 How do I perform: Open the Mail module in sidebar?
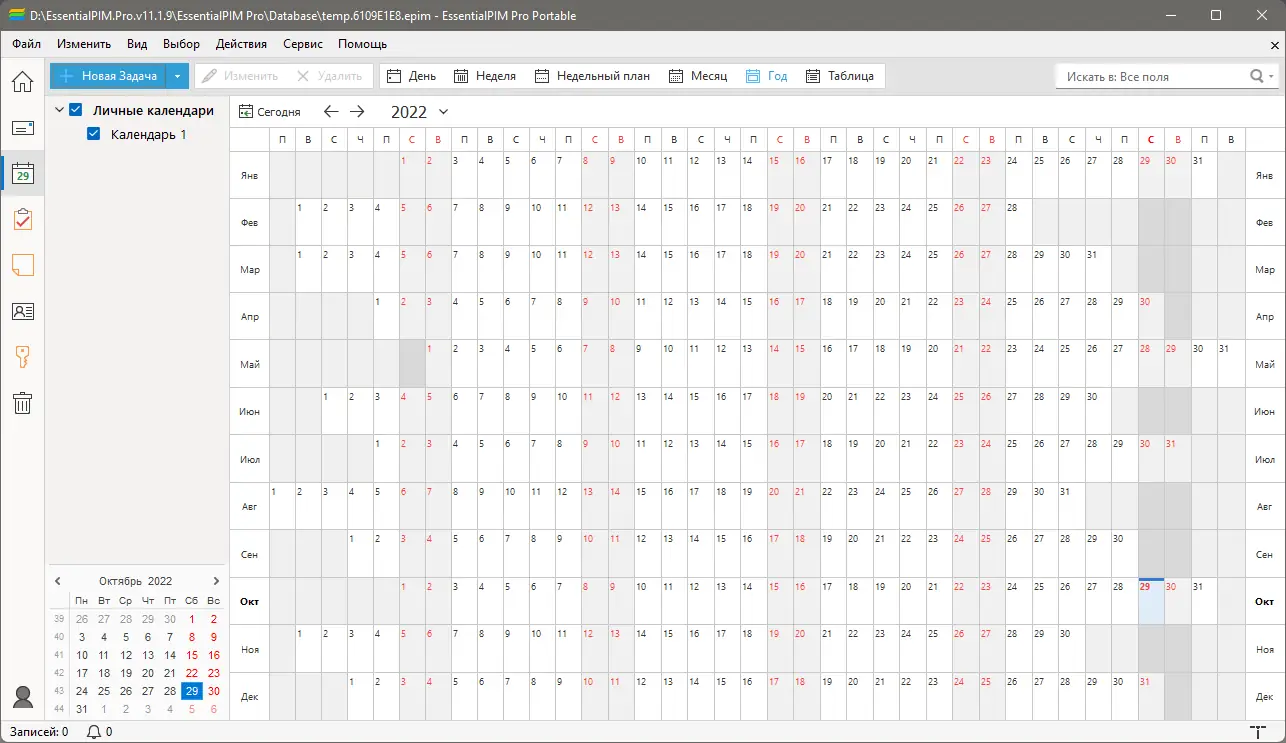click(x=22, y=128)
